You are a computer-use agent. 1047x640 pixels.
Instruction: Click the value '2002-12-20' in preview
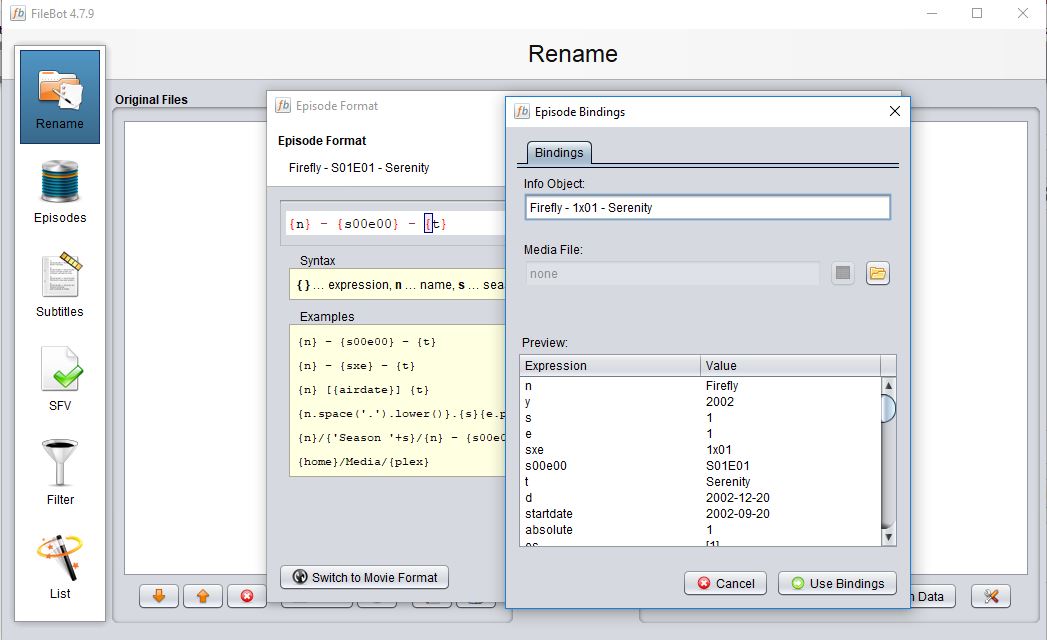(738, 498)
